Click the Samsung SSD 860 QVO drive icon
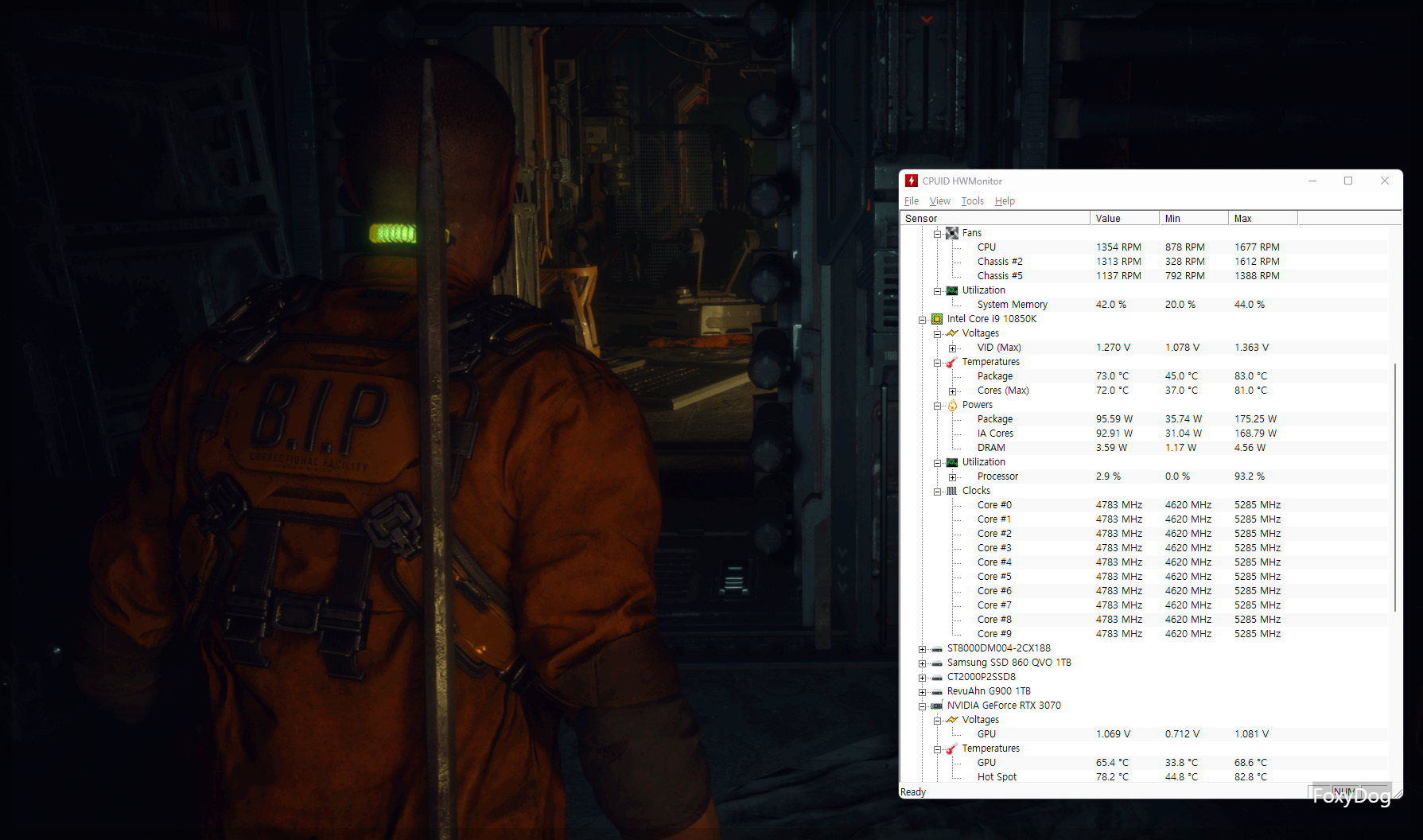This screenshot has width=1423, height=840. click(937, 663)
